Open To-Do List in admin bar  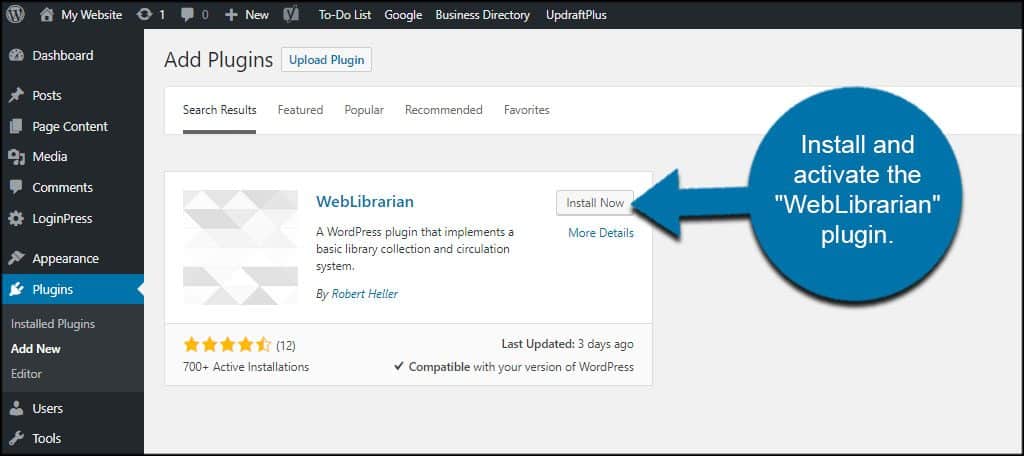tap(345, 14)
